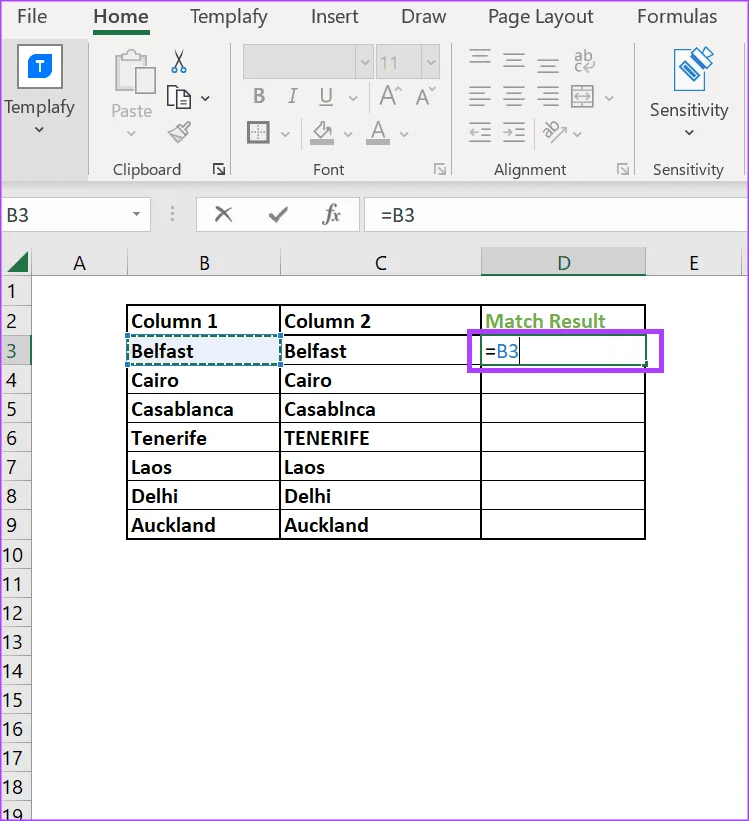Click cell containing TENERIFE
The width and height of the screenshot is (749, 821).
[x=380, y=438]
